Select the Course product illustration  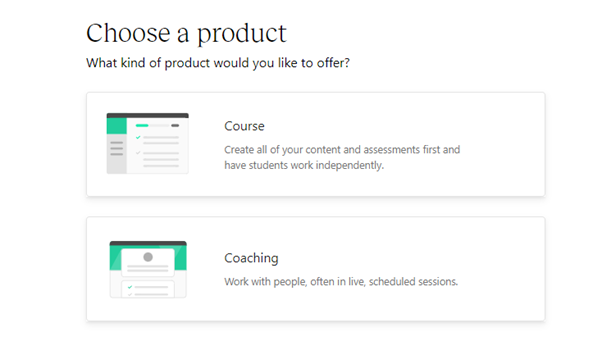pyautogui.click(x=147, y=144)
